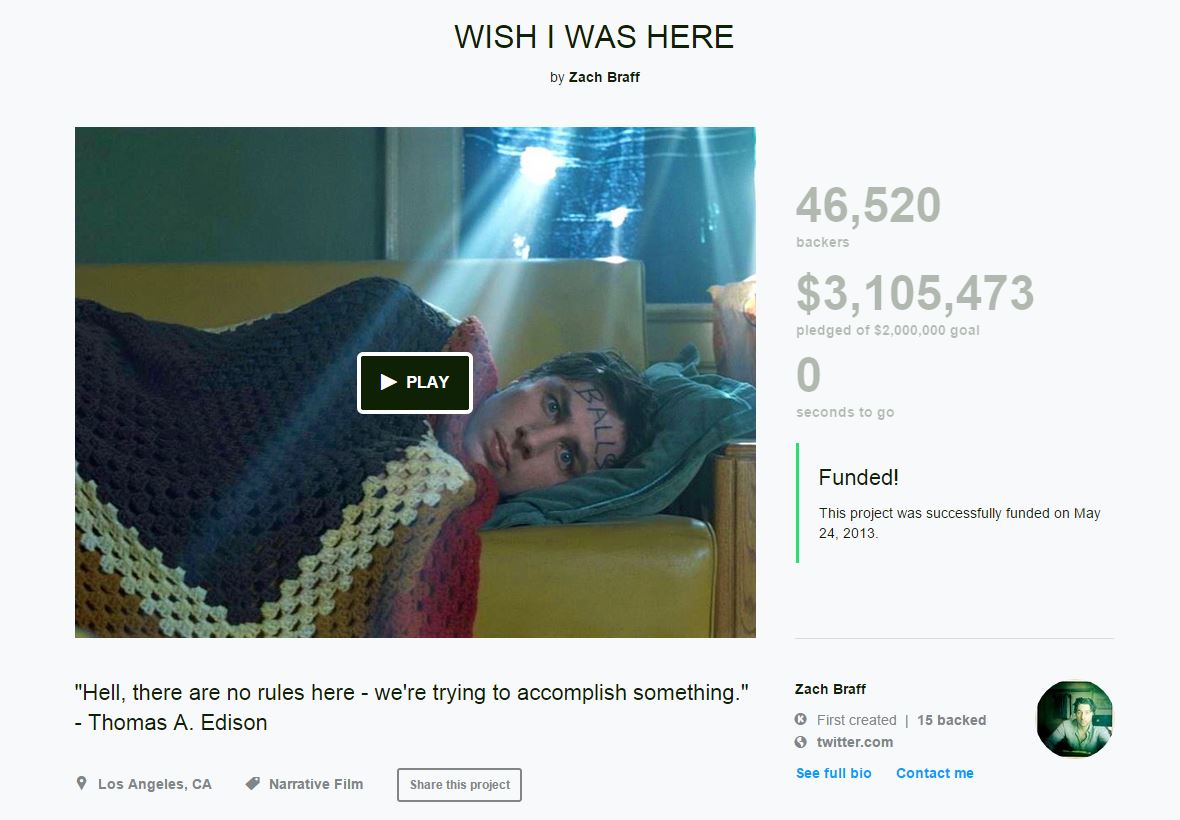The image size is (1180, 820).
Task: Click the WISH I WAS HERE title
Action: pyautogui.click(x=594, y=37)
